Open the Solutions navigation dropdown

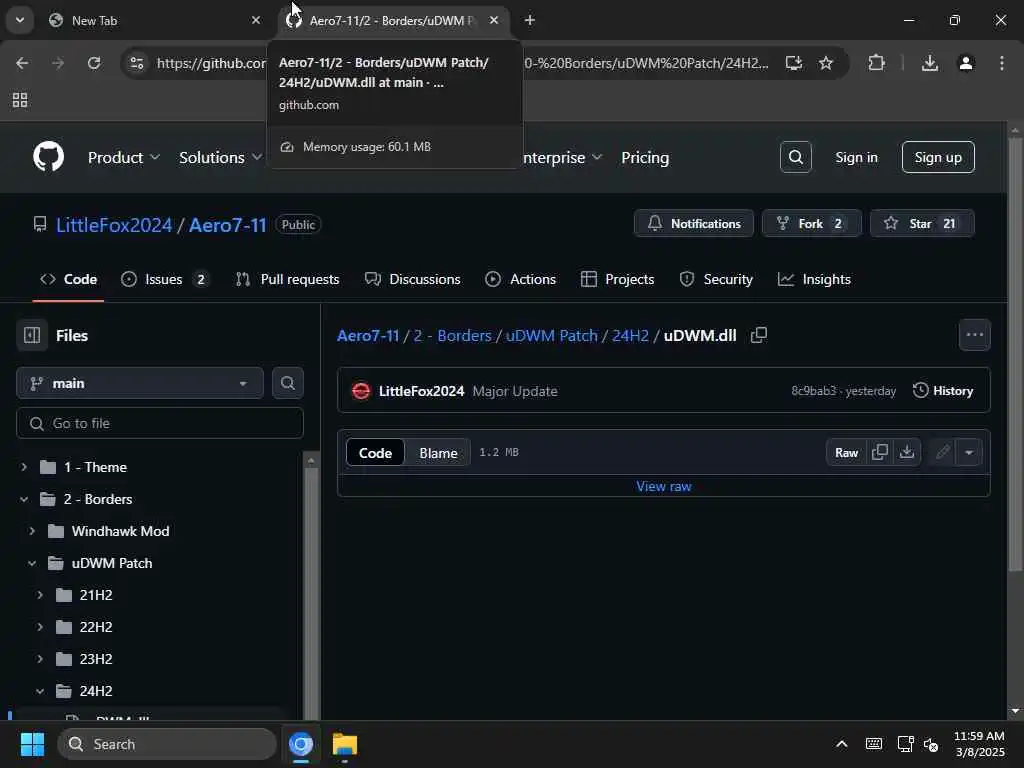221,157
